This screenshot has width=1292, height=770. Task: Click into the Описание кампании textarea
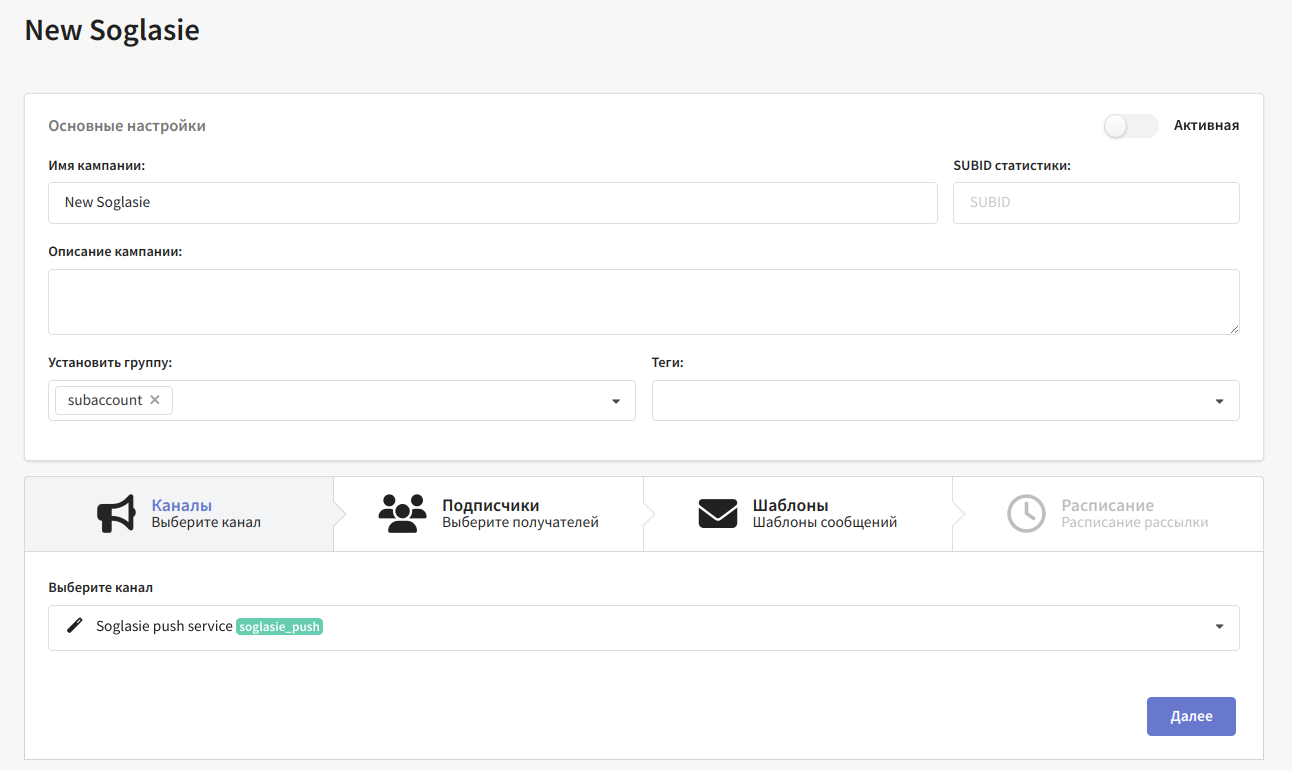click(x=644, y=302)
